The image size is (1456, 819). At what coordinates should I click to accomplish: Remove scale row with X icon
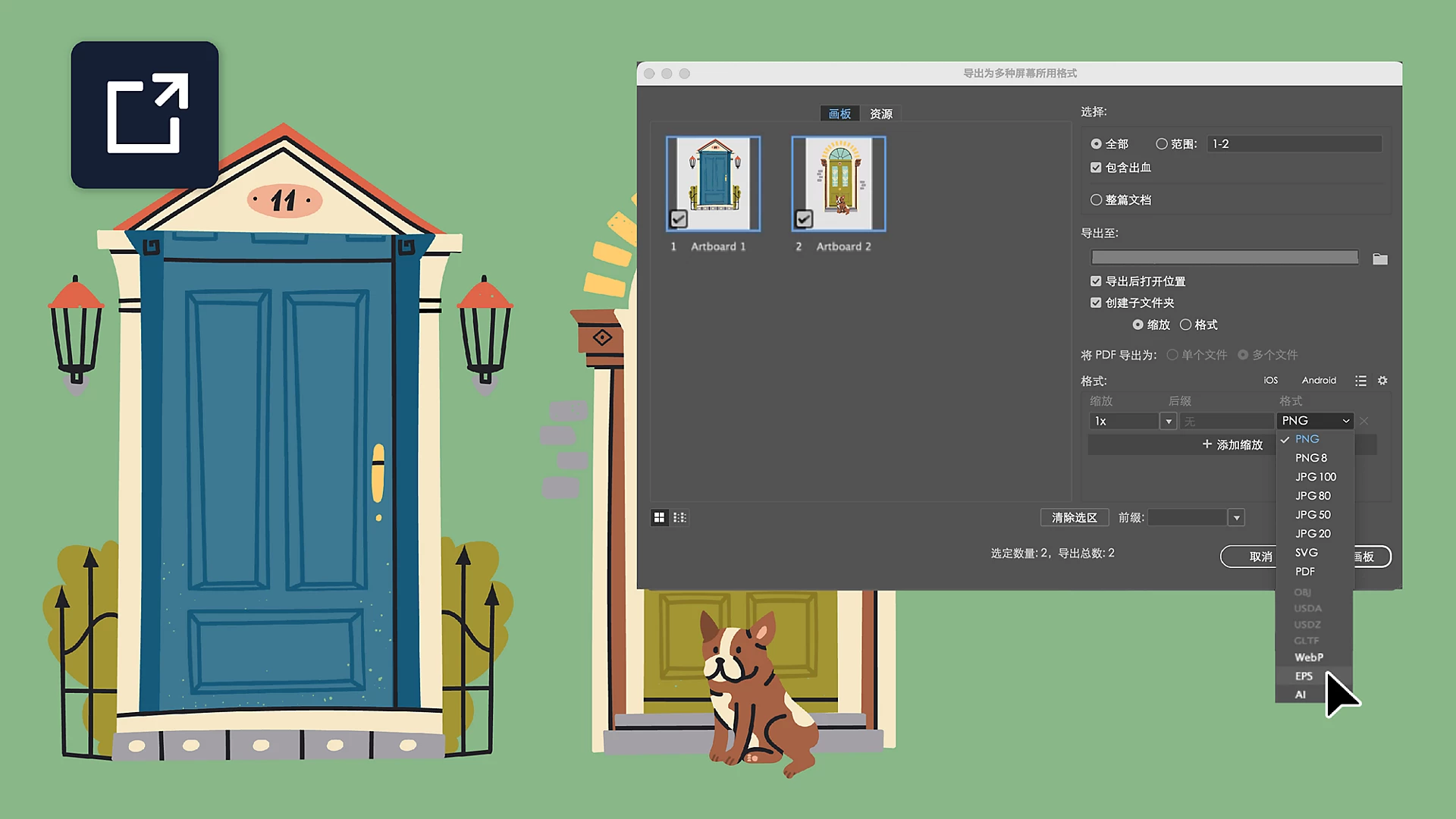pos(1364,421)
